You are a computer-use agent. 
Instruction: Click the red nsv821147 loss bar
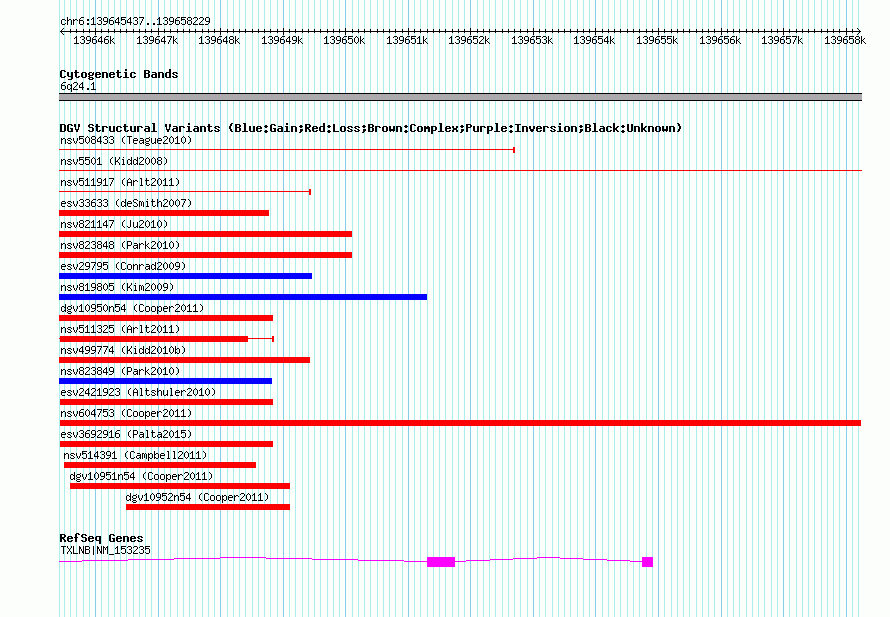(x=205, y=234)
